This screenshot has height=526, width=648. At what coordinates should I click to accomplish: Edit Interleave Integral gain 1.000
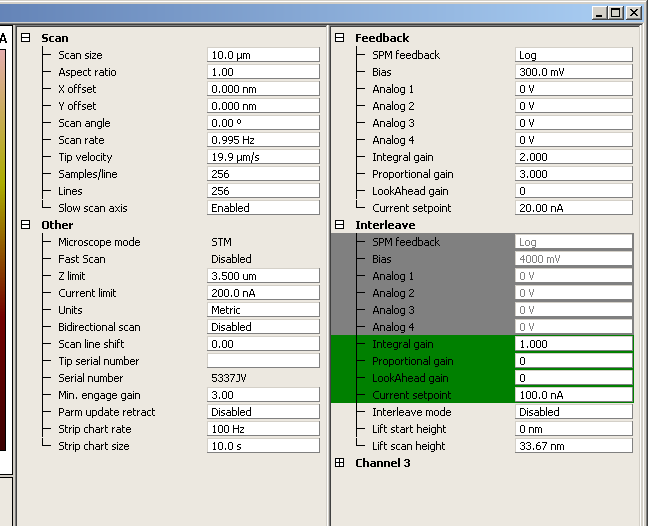pyautogui.click(x=574, y=343)
